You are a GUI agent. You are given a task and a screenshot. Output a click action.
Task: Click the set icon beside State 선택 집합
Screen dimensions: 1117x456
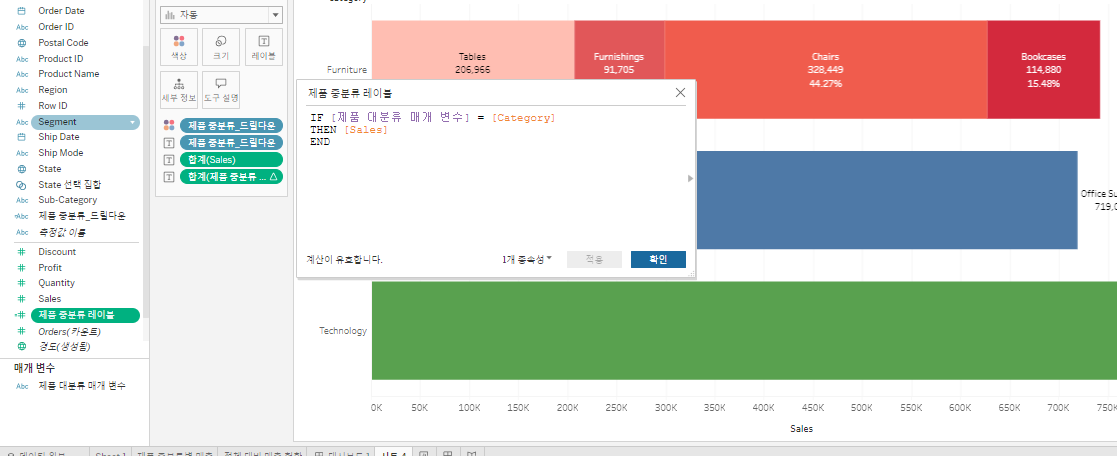coord(21,185)
